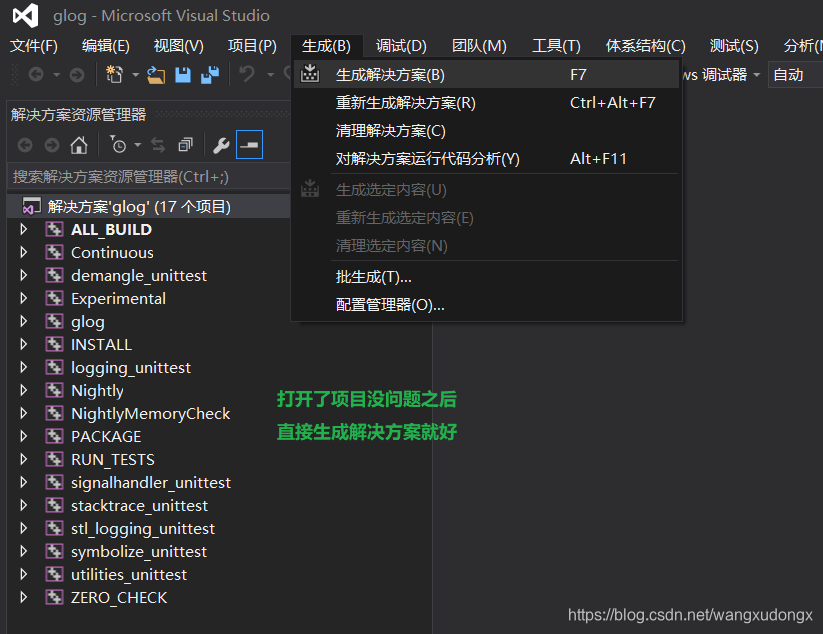Screen dimensions: 823x634
Task: Open the 体系结构(C) menu
Action: point(645,46)
